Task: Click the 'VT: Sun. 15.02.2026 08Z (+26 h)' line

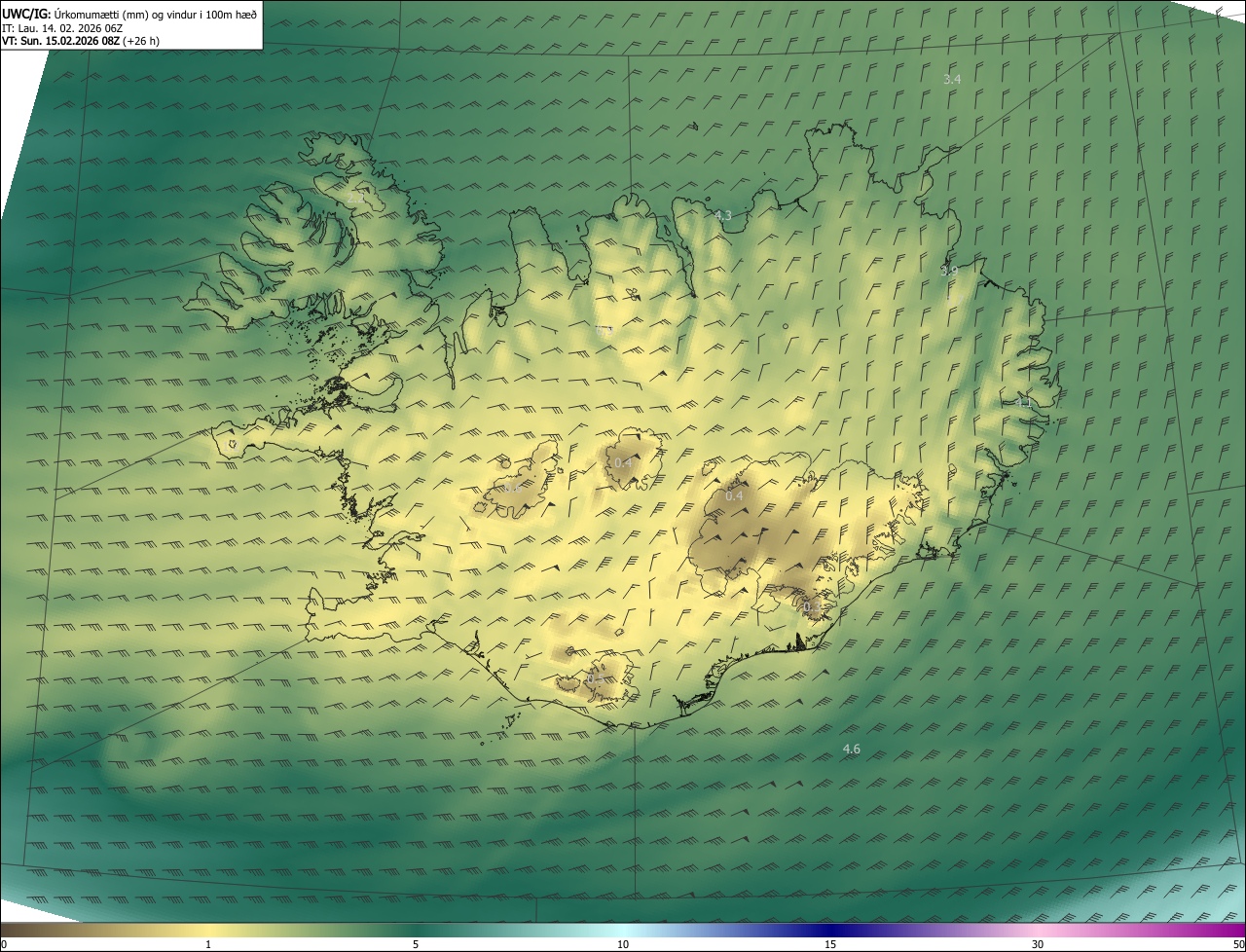Action: [x=81, y=41]
